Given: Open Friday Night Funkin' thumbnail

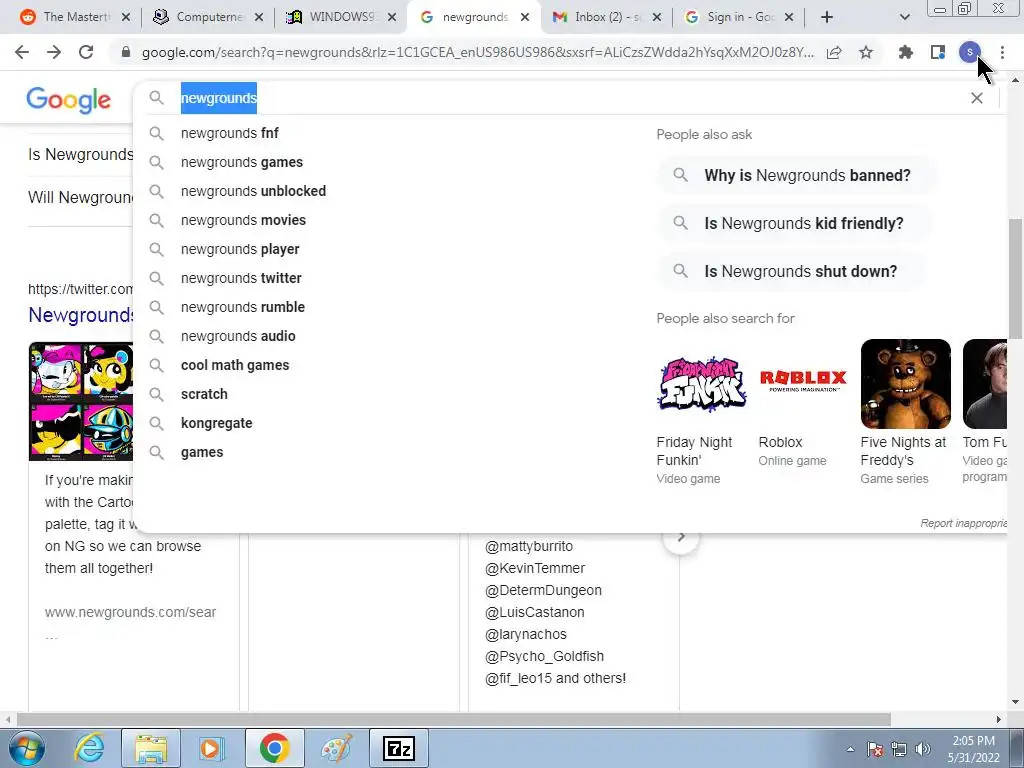Looking at the screenshot, I should (x=701, y=384).
